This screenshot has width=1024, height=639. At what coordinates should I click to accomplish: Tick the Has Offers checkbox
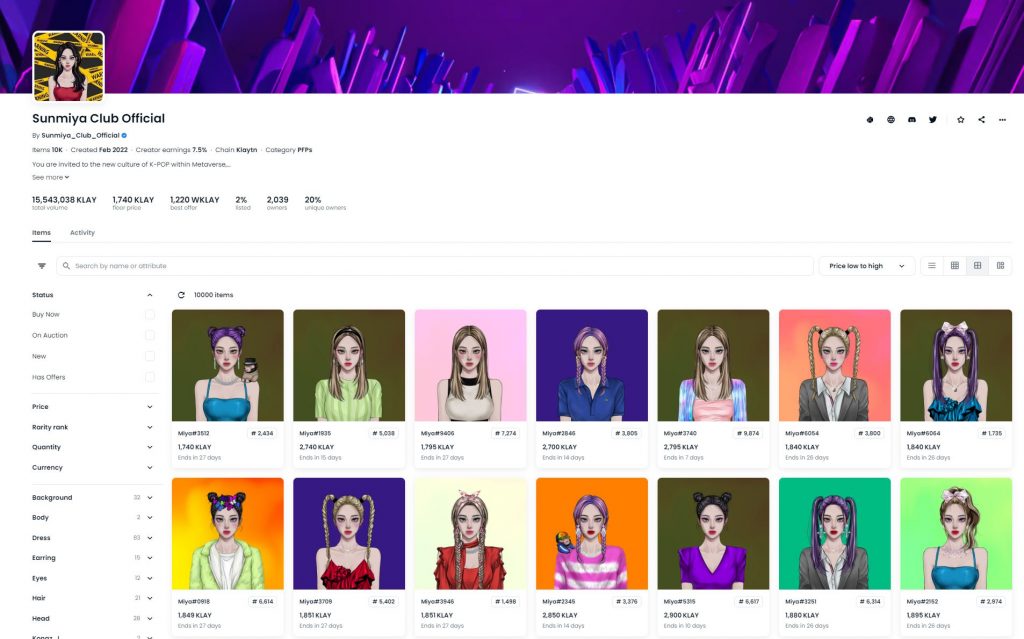point(150,377)
